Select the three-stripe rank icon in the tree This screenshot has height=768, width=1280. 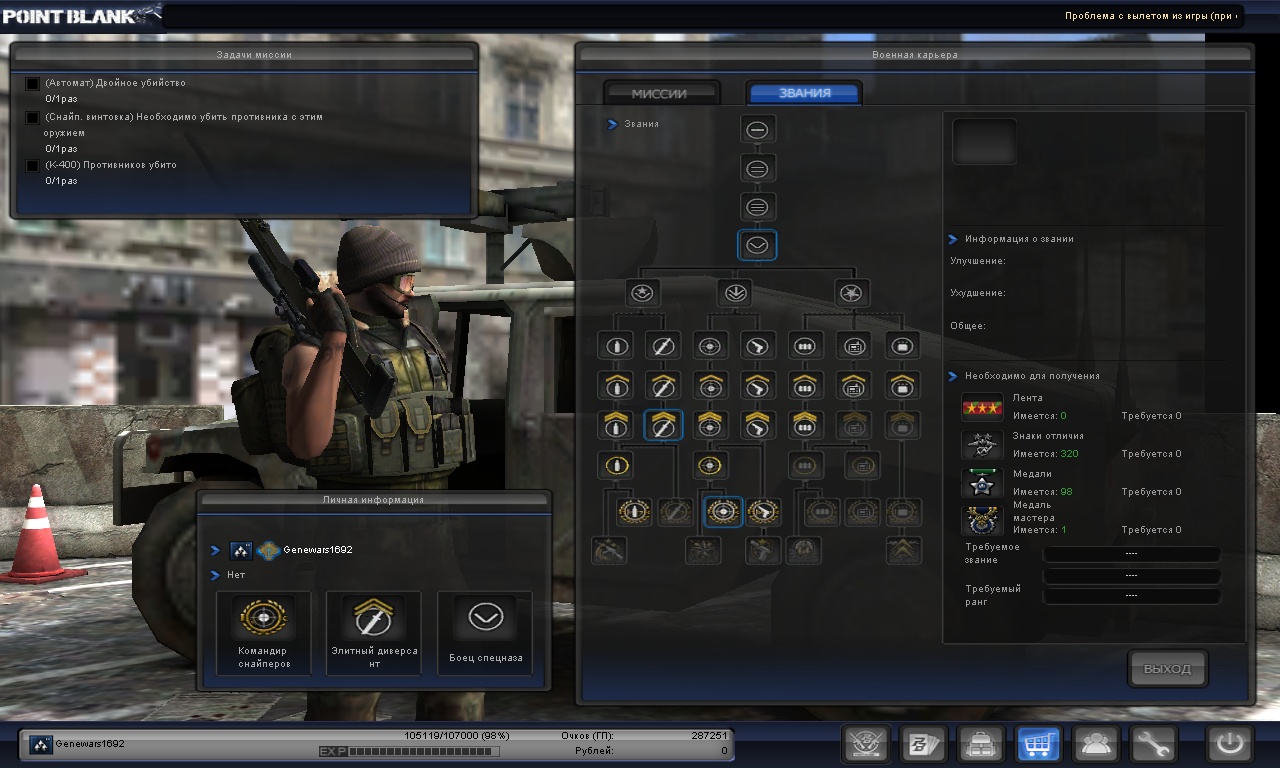click(758, 207)
